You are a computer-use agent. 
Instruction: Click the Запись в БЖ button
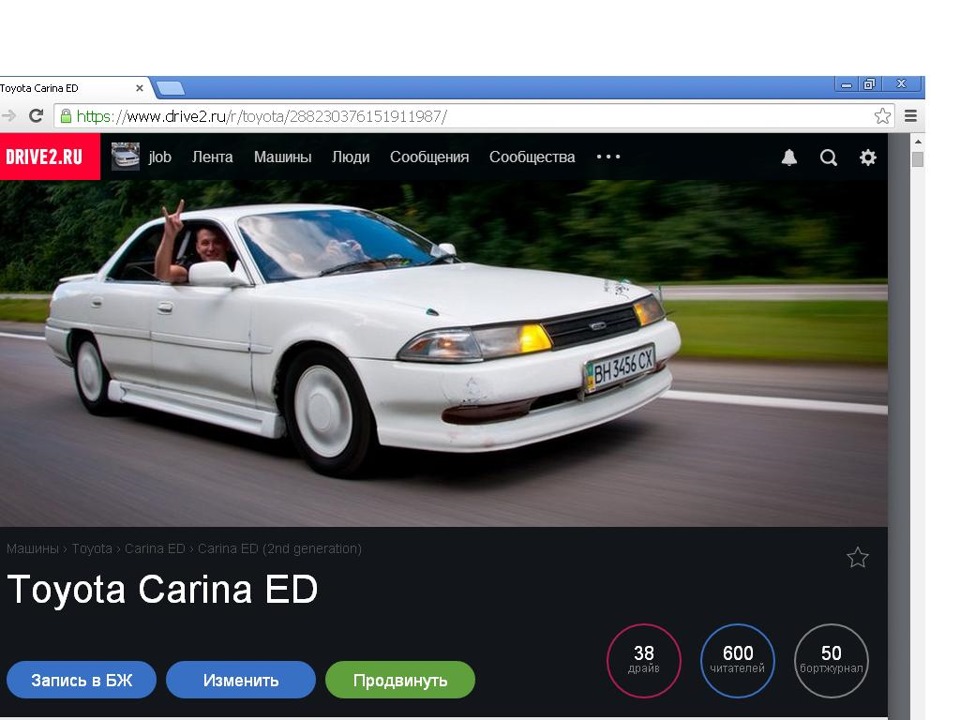(81, 680)
